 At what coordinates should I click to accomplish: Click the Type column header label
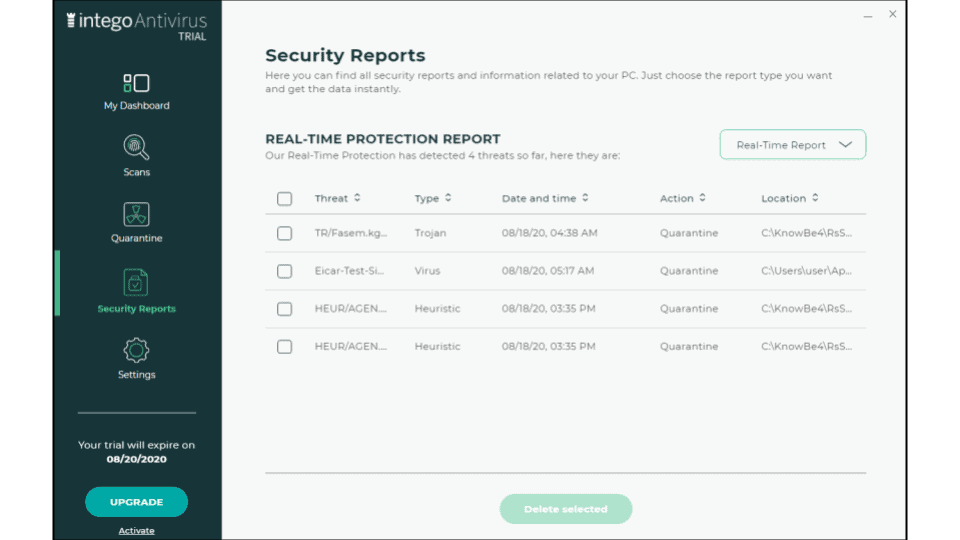tap(427, 198)
